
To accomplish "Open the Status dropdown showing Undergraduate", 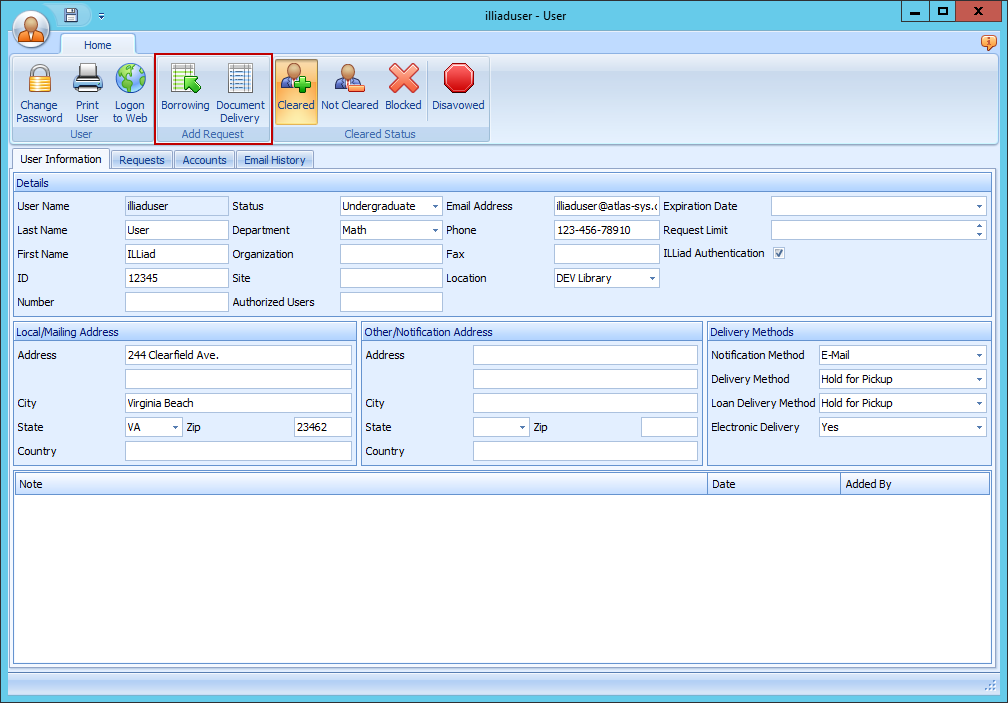I will (x=434, y=206).
